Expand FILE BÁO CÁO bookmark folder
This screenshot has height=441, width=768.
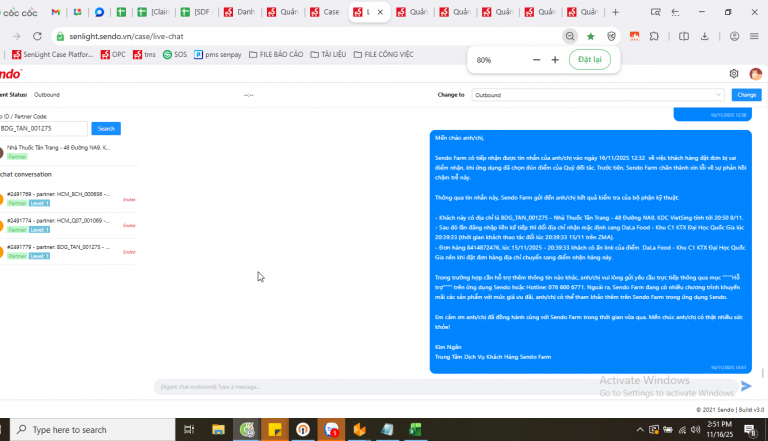276,54
